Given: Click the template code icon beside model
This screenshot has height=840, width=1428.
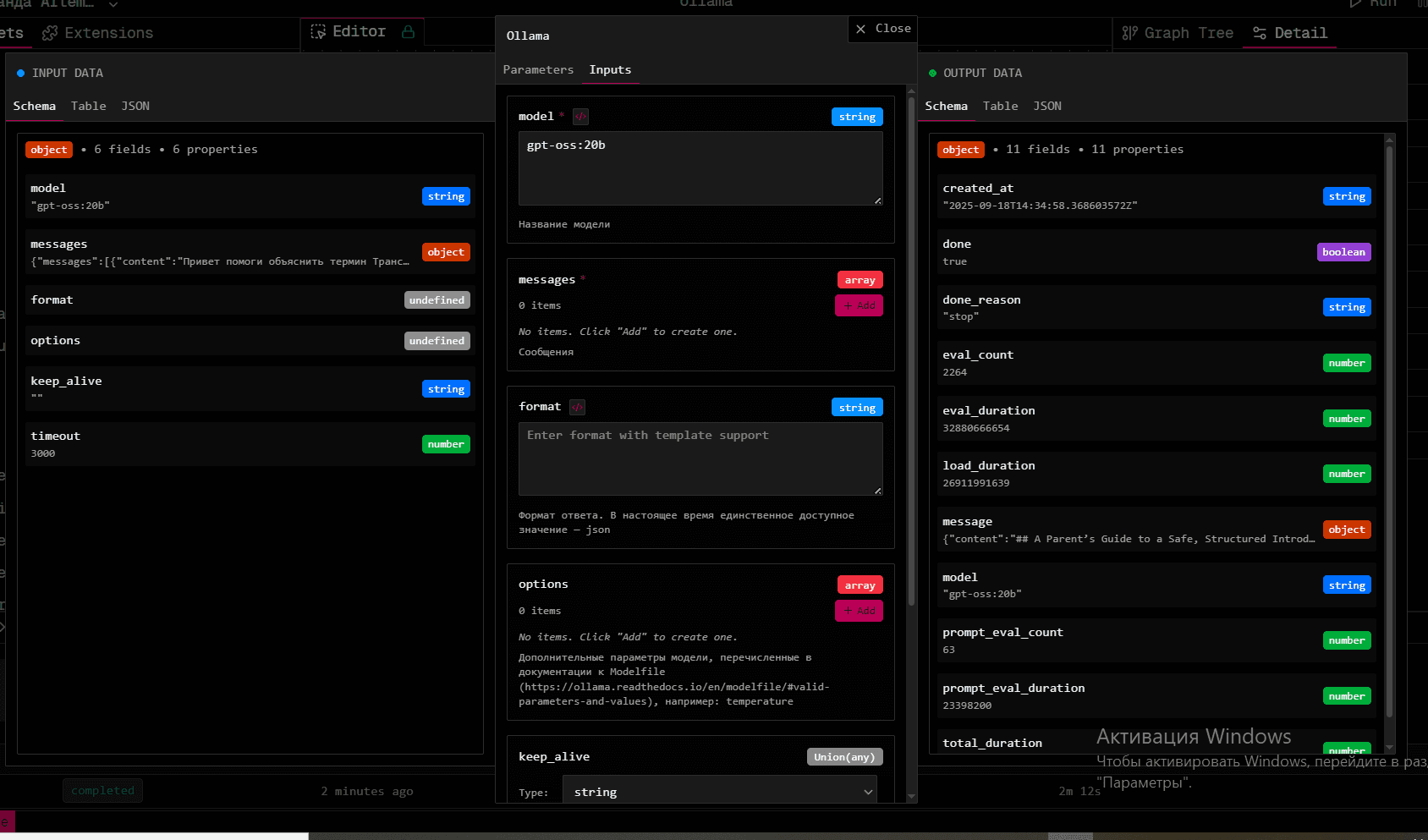Looking at the screenshot, I should 580,117.
